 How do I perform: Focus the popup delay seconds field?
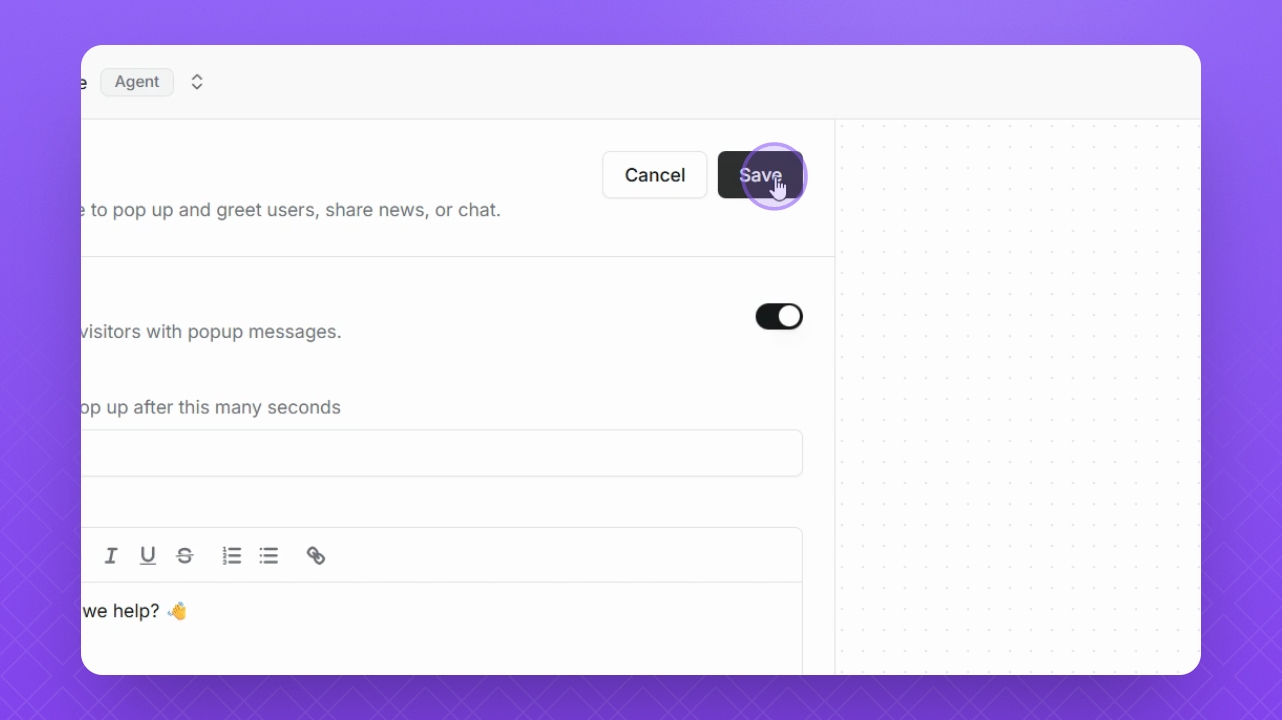(442, 453)
